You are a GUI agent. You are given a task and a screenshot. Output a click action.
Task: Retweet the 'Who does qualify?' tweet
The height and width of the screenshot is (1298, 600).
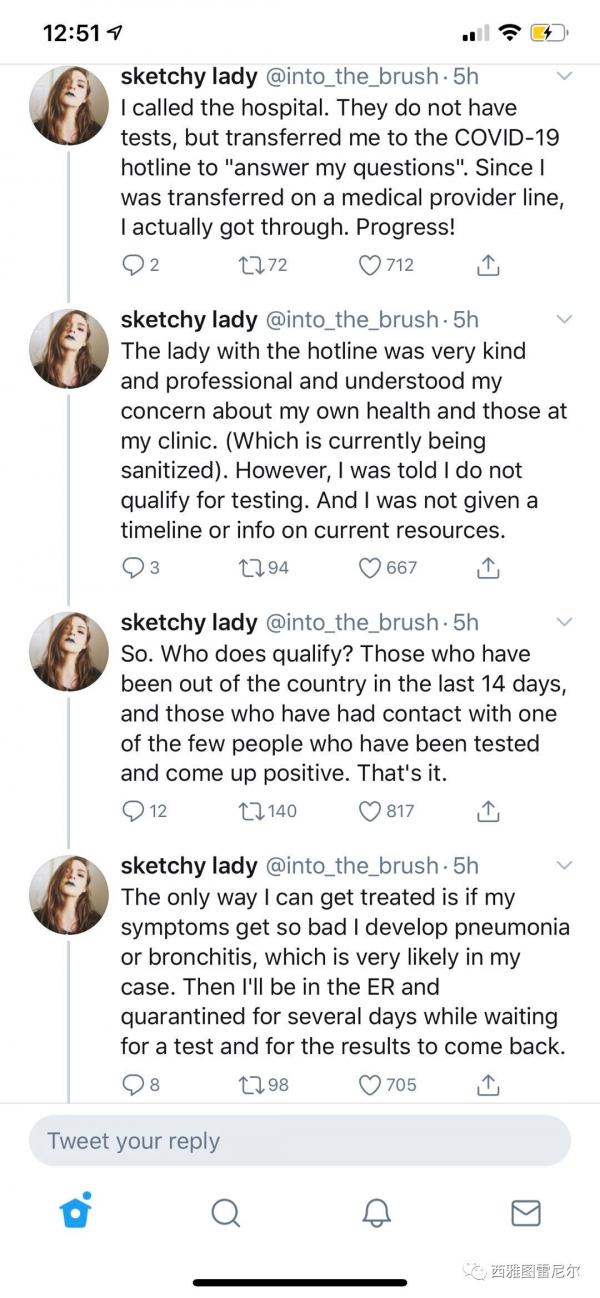(x=250, y=811)
